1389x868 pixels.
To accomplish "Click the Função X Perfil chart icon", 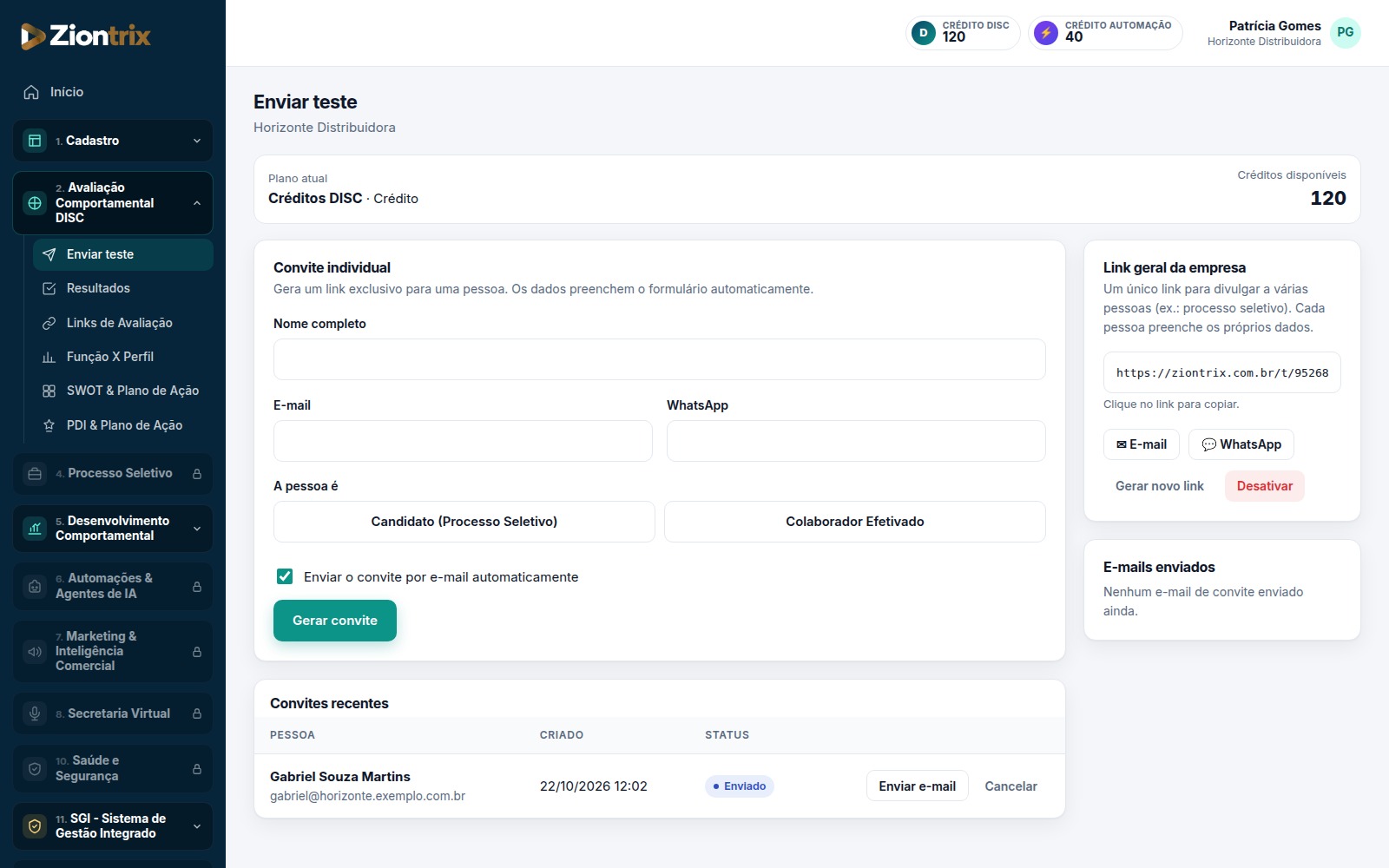I will [49, 357].
